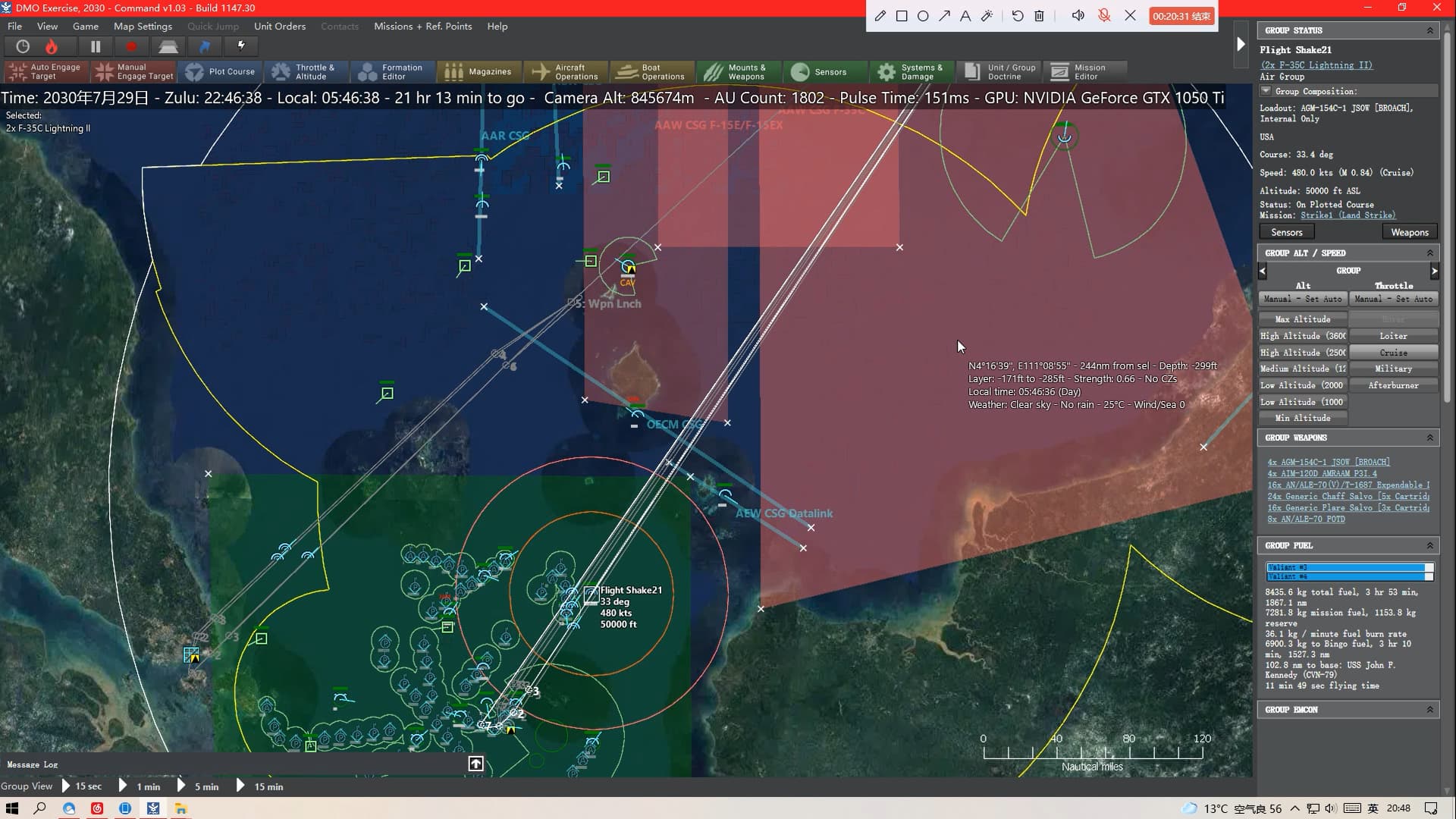The width and height of the screenshot is (1456, 819).
Task: Click the red flame icon in toolbar
Action: click(x=52, y=47)
